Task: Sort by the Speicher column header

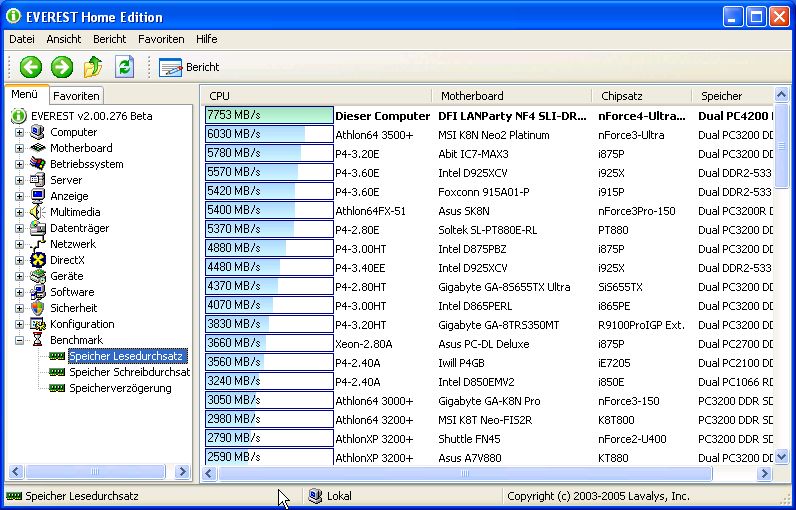Action: 733,96
